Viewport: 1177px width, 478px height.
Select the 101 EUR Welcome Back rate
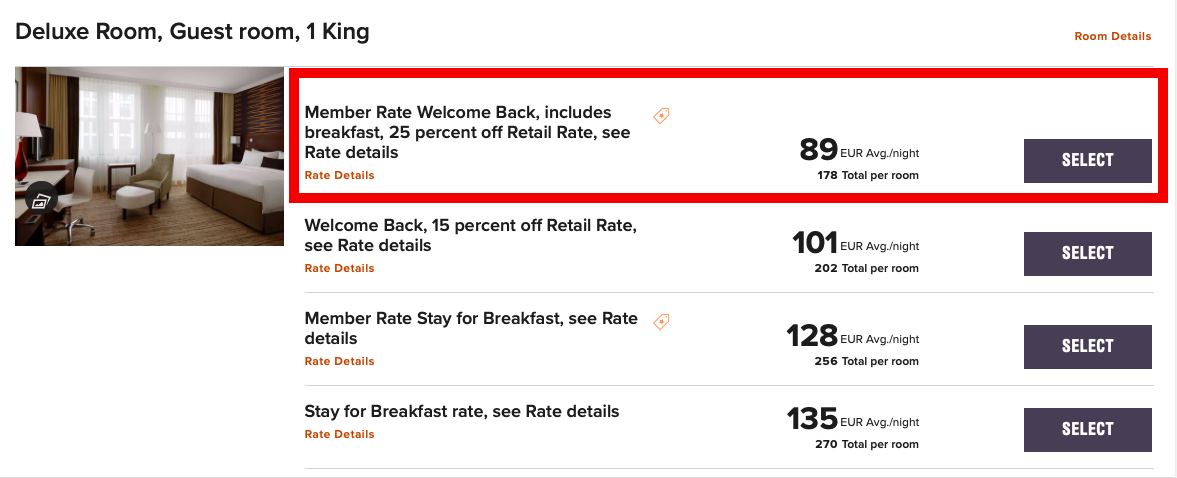tap(1087, 253)
